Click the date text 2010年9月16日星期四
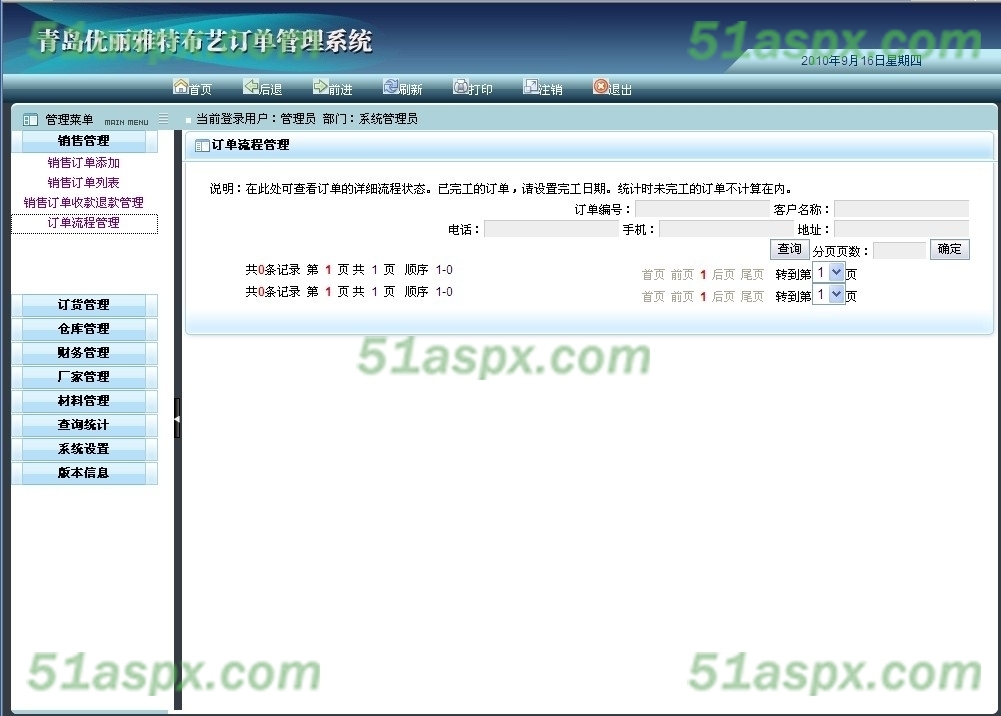 [861, 61]
